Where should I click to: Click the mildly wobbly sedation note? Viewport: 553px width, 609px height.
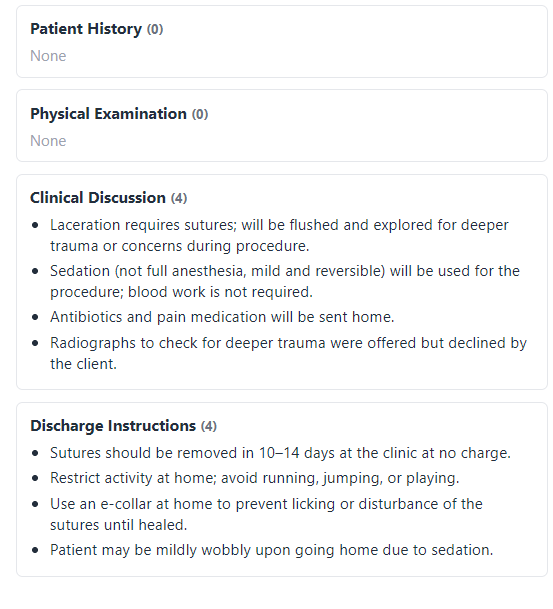[x=271, y=550]
